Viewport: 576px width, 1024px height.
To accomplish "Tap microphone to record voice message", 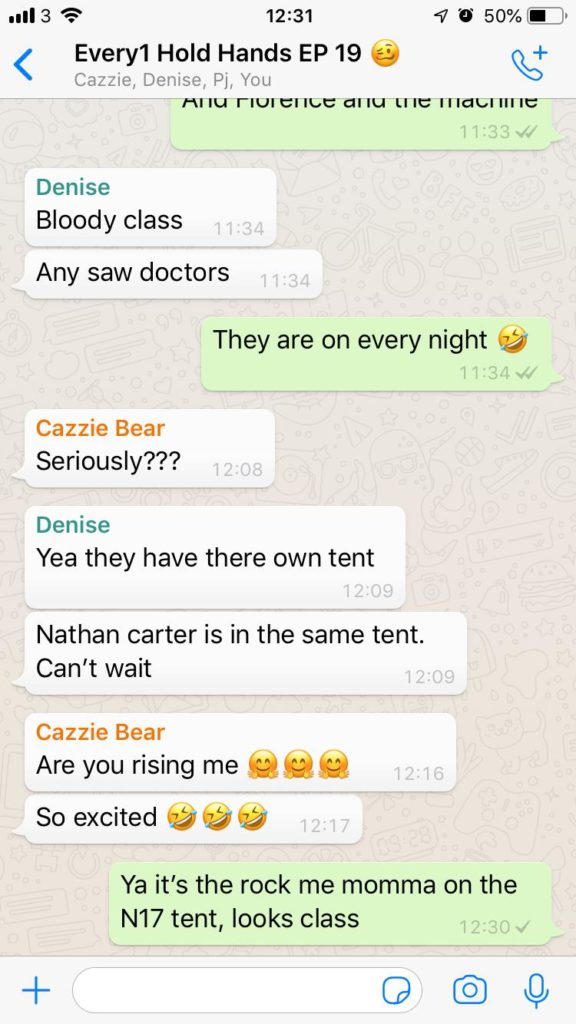I will tap(536, 991).
